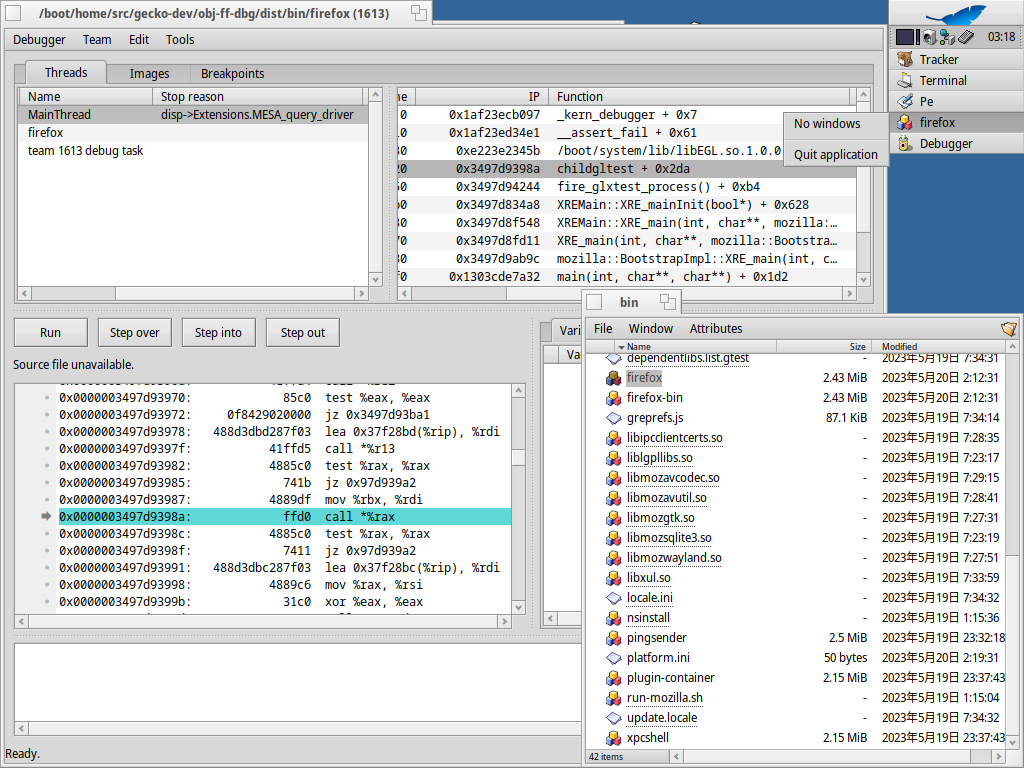Screen dimensions: 1024x768
Task: Switch to the Breakpoints tab
Action: click(232, 74)
